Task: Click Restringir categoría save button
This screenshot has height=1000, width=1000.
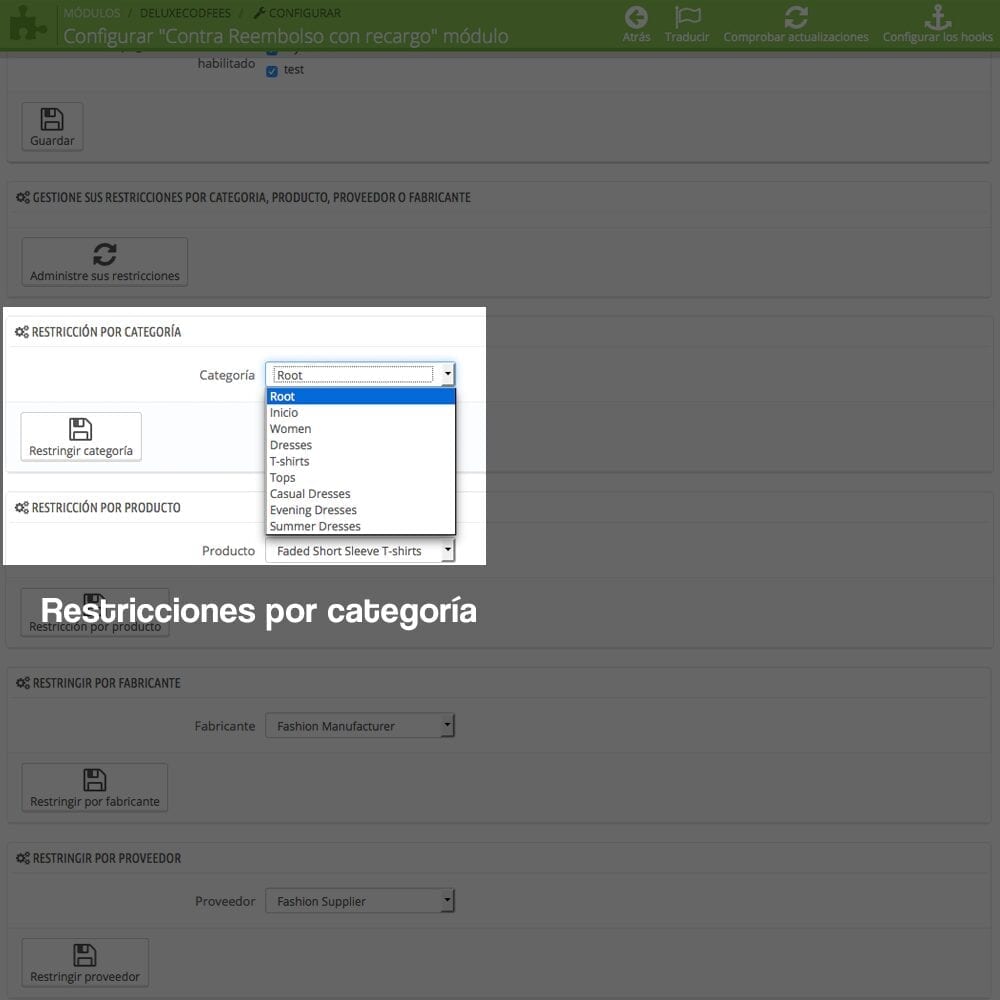Action: coord(81,437)
